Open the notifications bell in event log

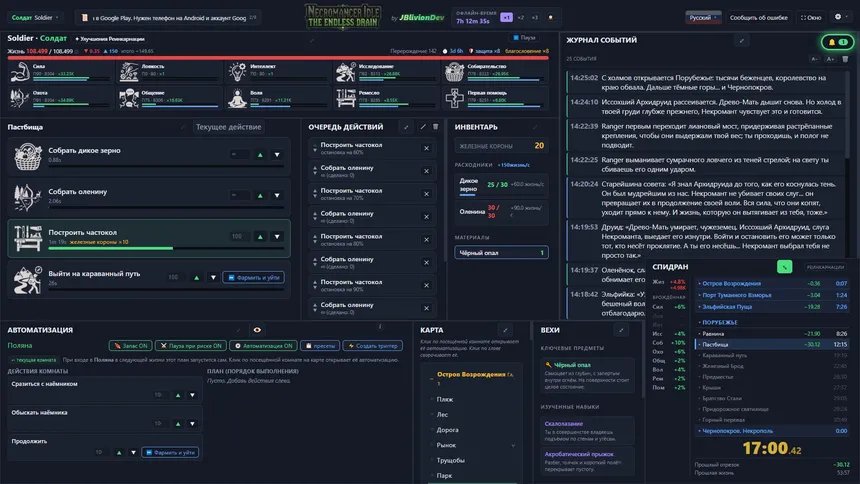tap(837, 42)
